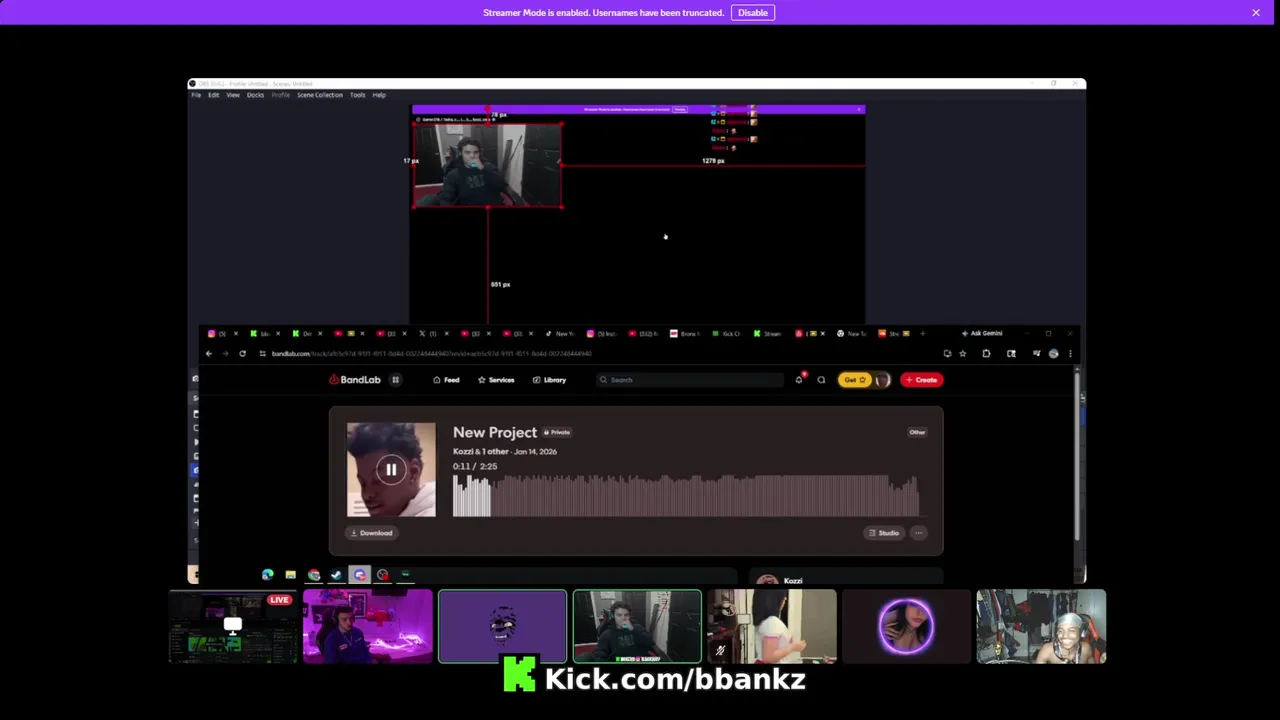1280x720 pixels.
Task: Open OBS Help menu
Action: point(379,95)
